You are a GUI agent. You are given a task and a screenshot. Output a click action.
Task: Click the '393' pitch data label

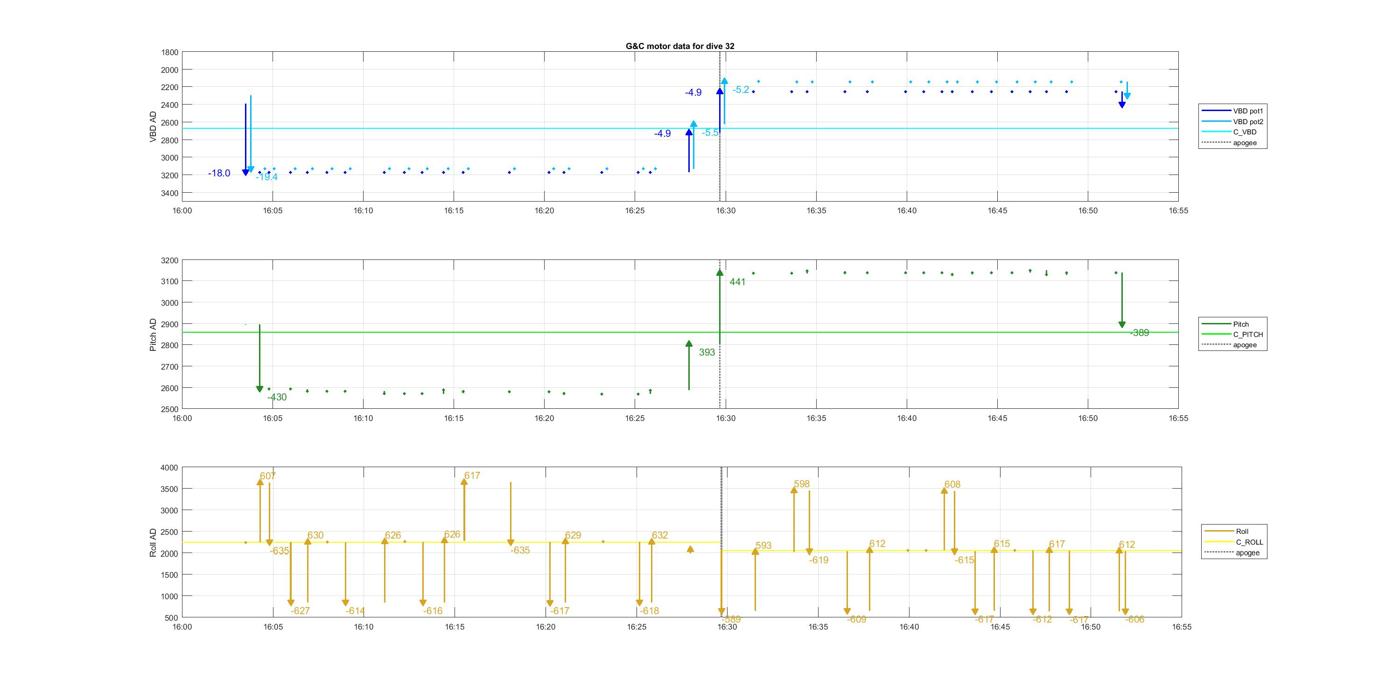pos(707,352)
